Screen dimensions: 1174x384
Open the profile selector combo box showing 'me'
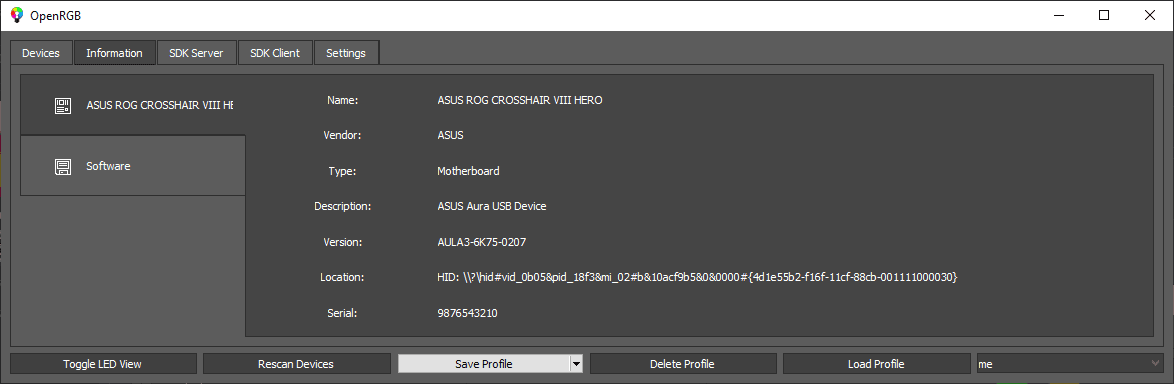[x=1070, y=364]
